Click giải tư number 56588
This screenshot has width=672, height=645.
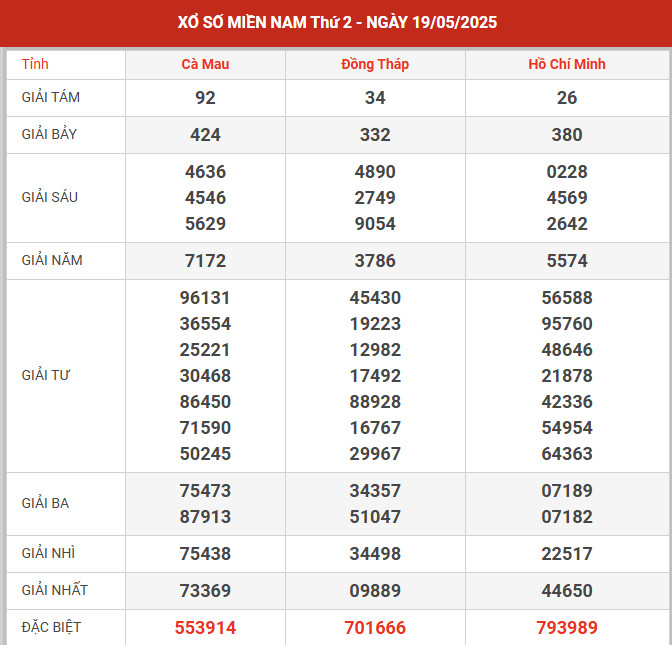pos(567,298)
